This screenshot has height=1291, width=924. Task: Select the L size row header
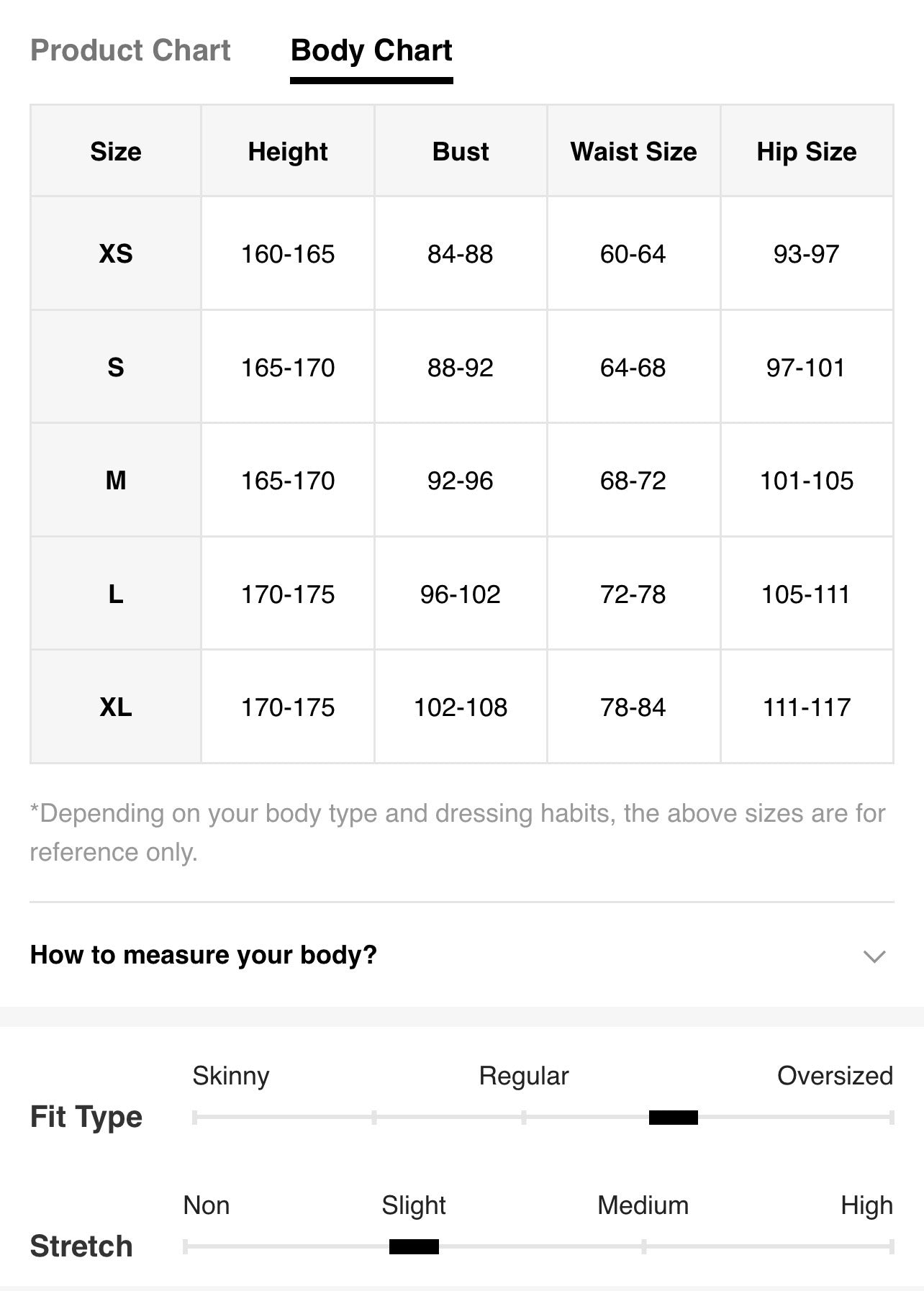[x=116, y=594]
